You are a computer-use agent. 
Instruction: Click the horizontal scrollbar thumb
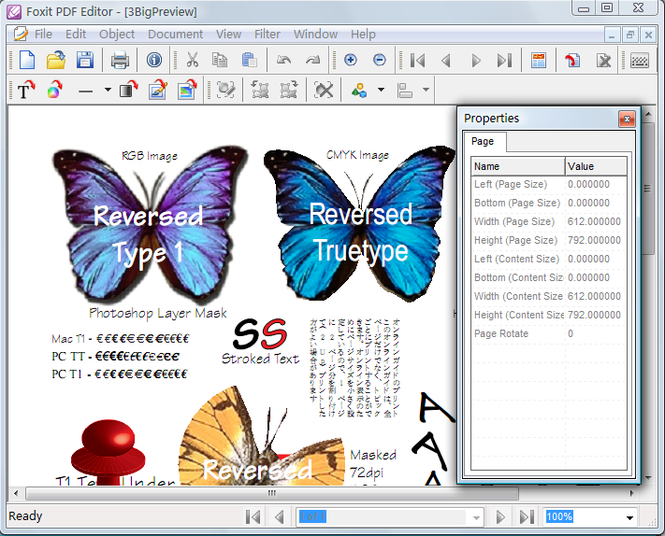pos(272,493)
